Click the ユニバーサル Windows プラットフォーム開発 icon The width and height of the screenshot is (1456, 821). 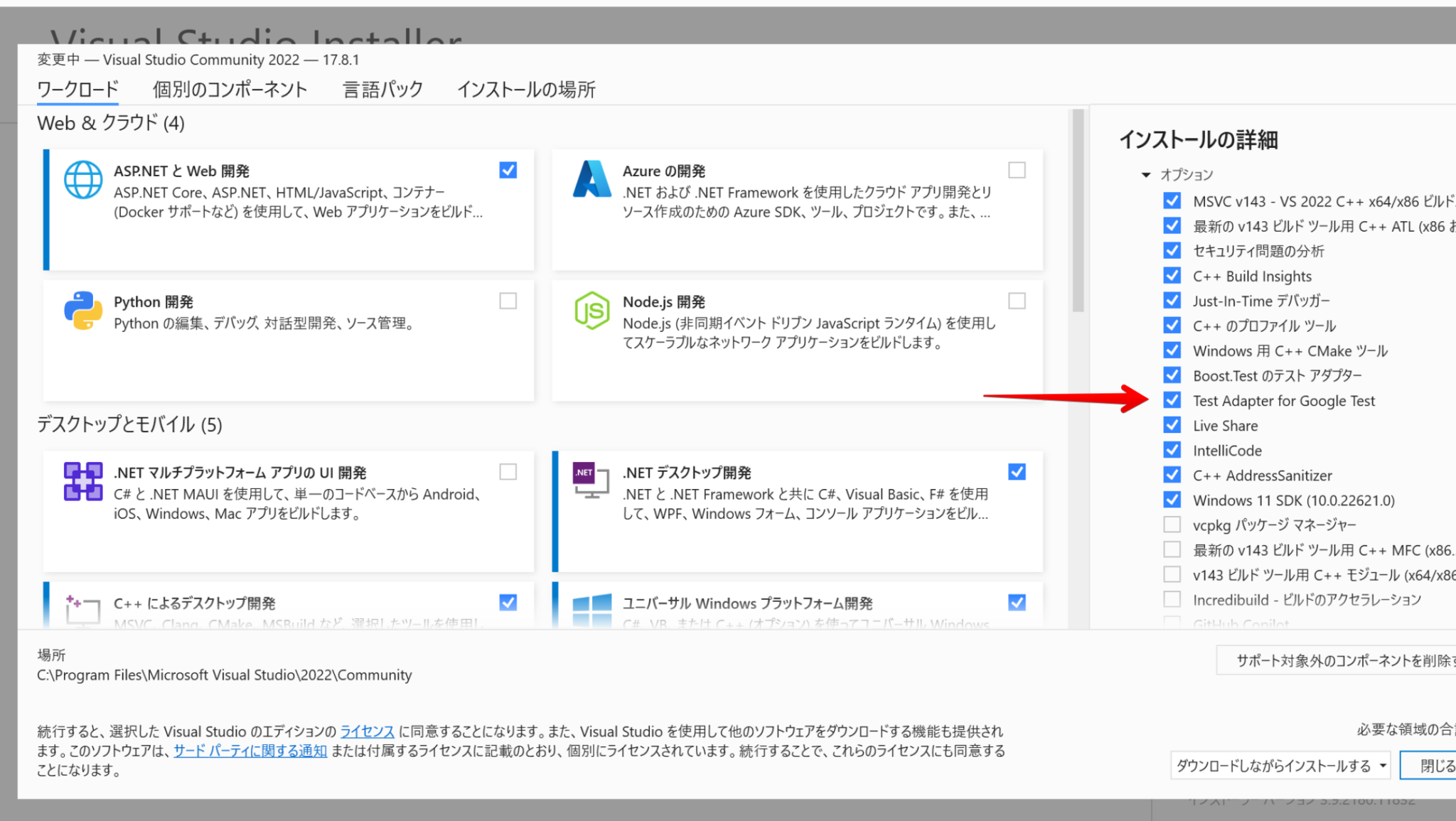pos(592,610)
